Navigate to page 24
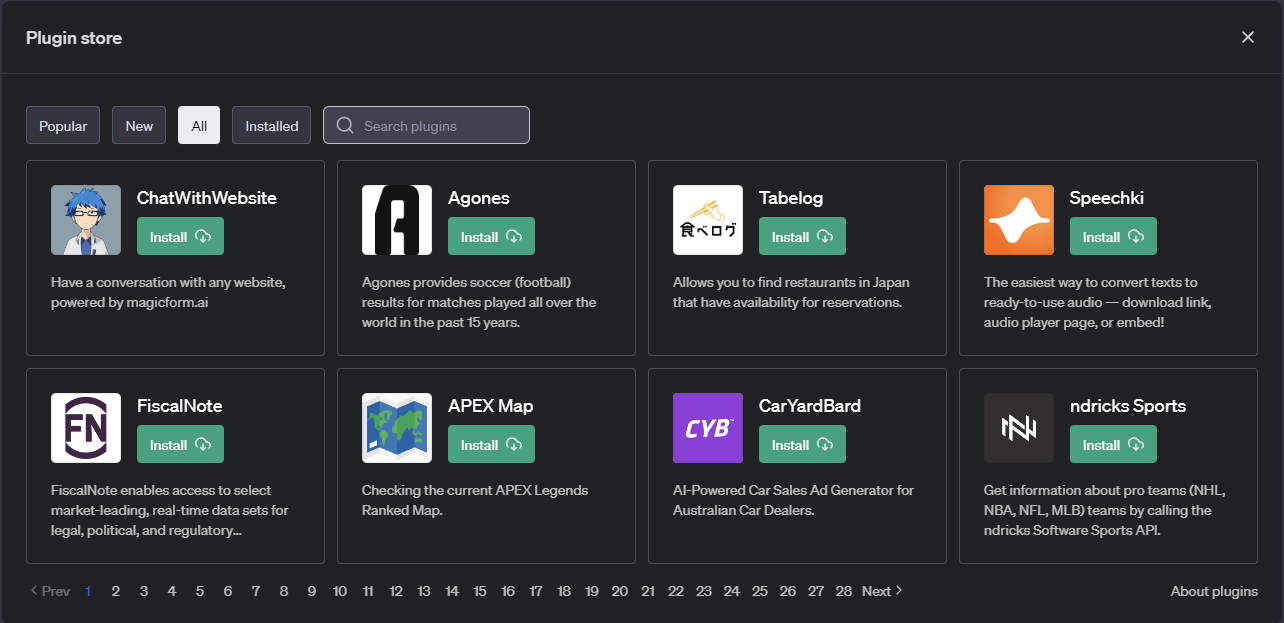The height and width of the screenshot is (623, 1284). pos(732,591)
